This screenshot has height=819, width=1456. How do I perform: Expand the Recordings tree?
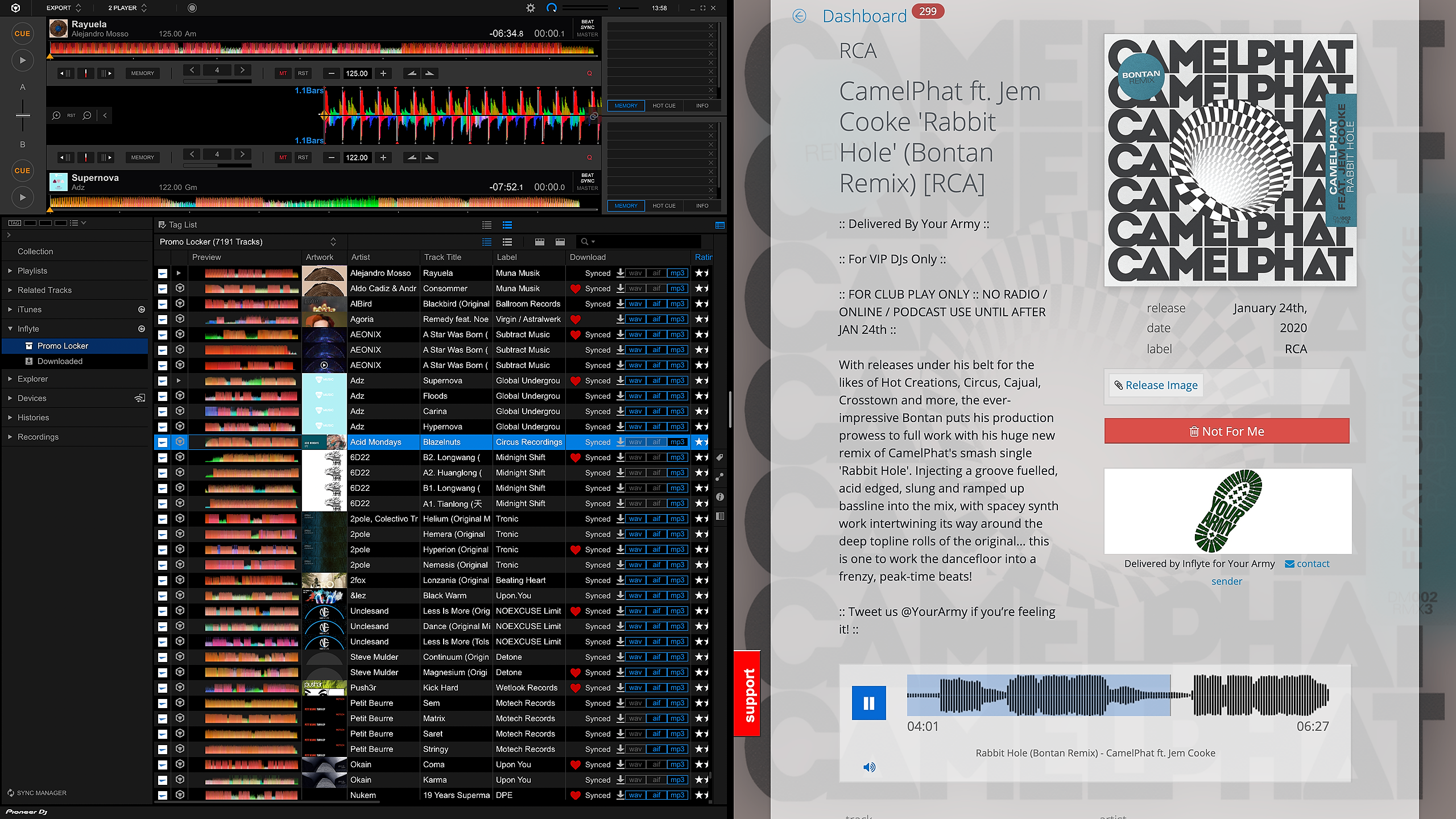(10, 437)
